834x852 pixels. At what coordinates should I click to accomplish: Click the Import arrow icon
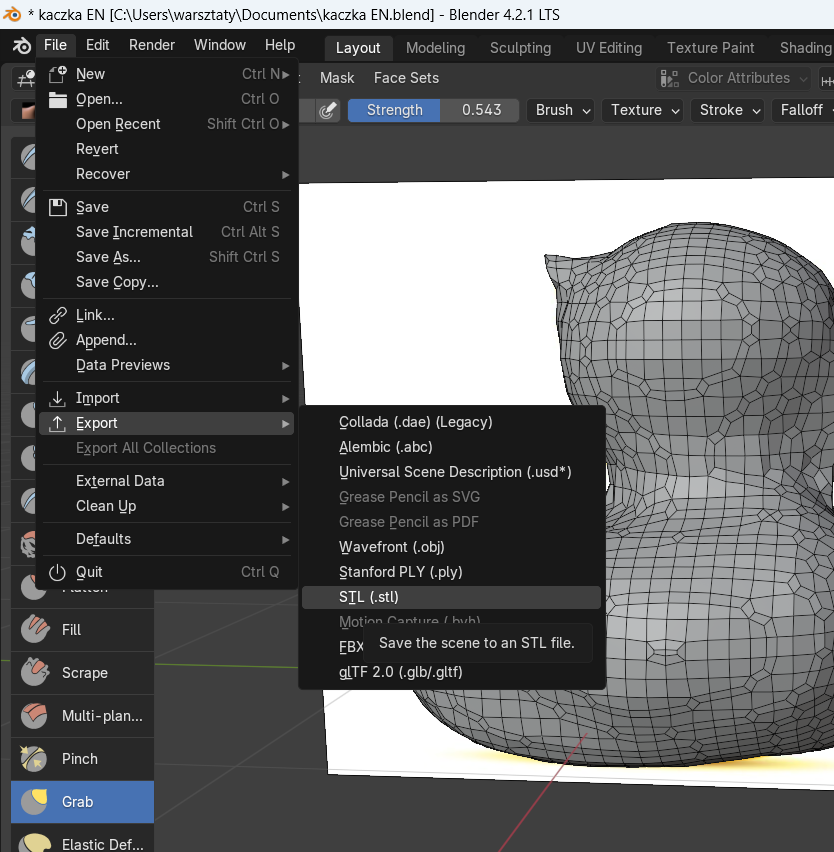[x=57, y=398]
